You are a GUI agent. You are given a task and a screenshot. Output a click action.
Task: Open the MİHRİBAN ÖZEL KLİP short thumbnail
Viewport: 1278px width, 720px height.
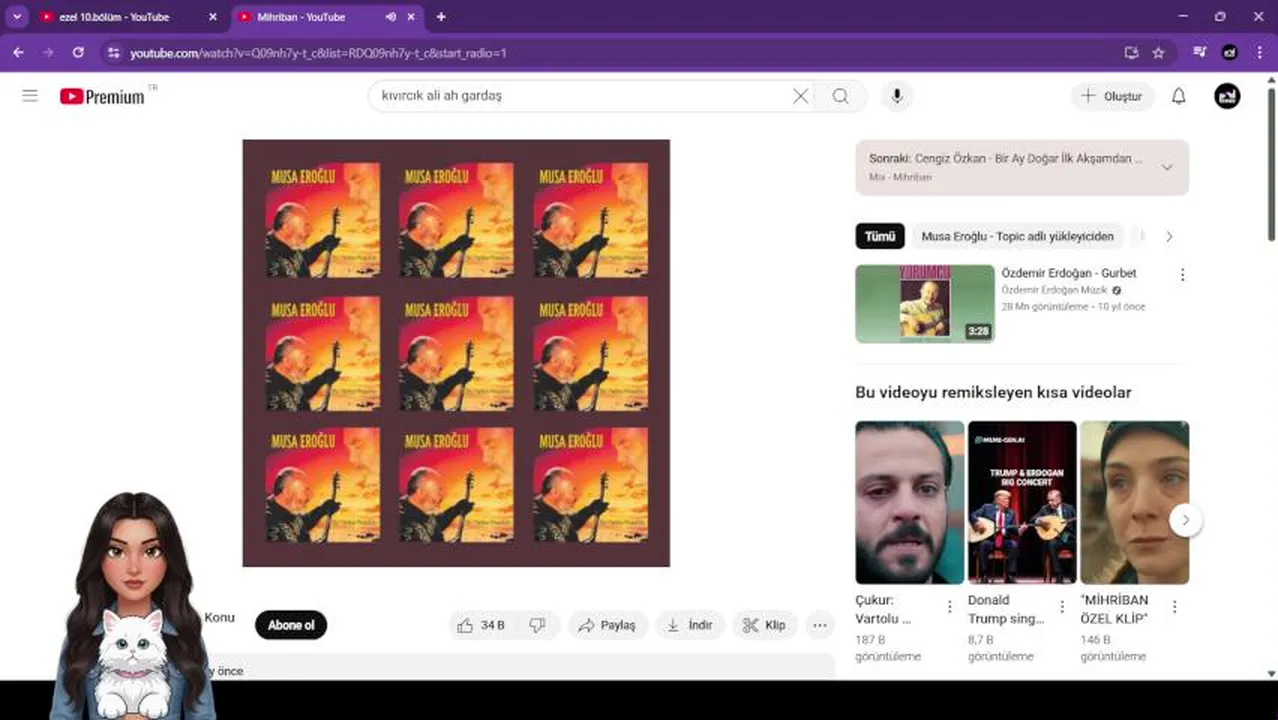(1135, 502)
